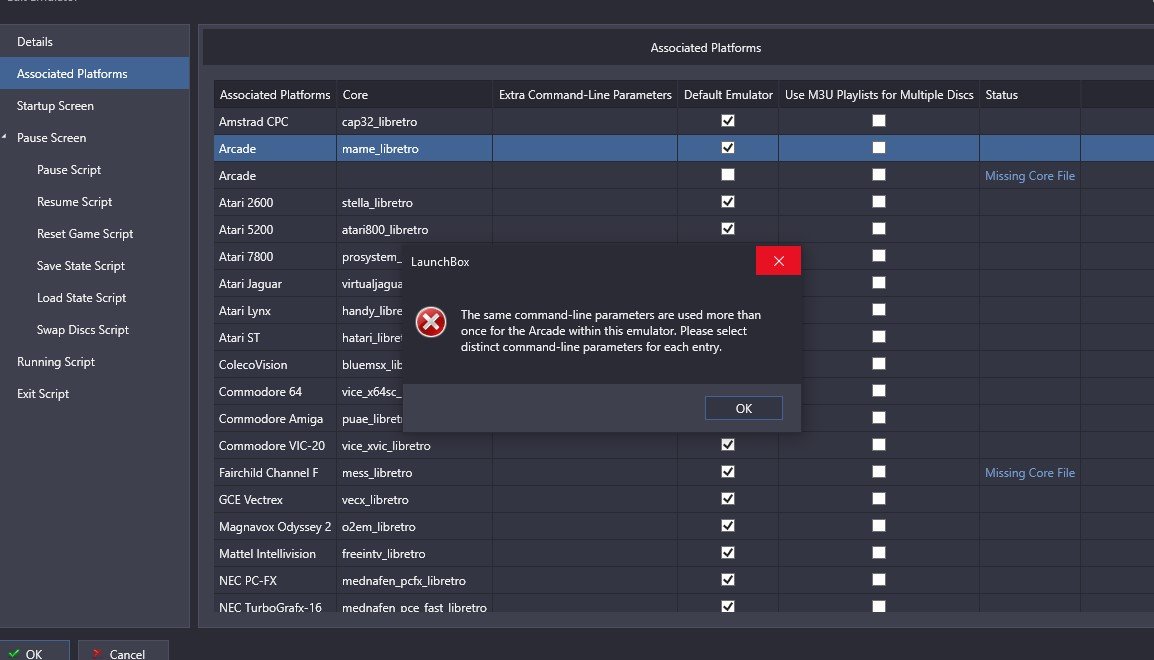Collapse the Pause Screen tree node
Screen dimensions: 1154x660
(x=4, y=137)
